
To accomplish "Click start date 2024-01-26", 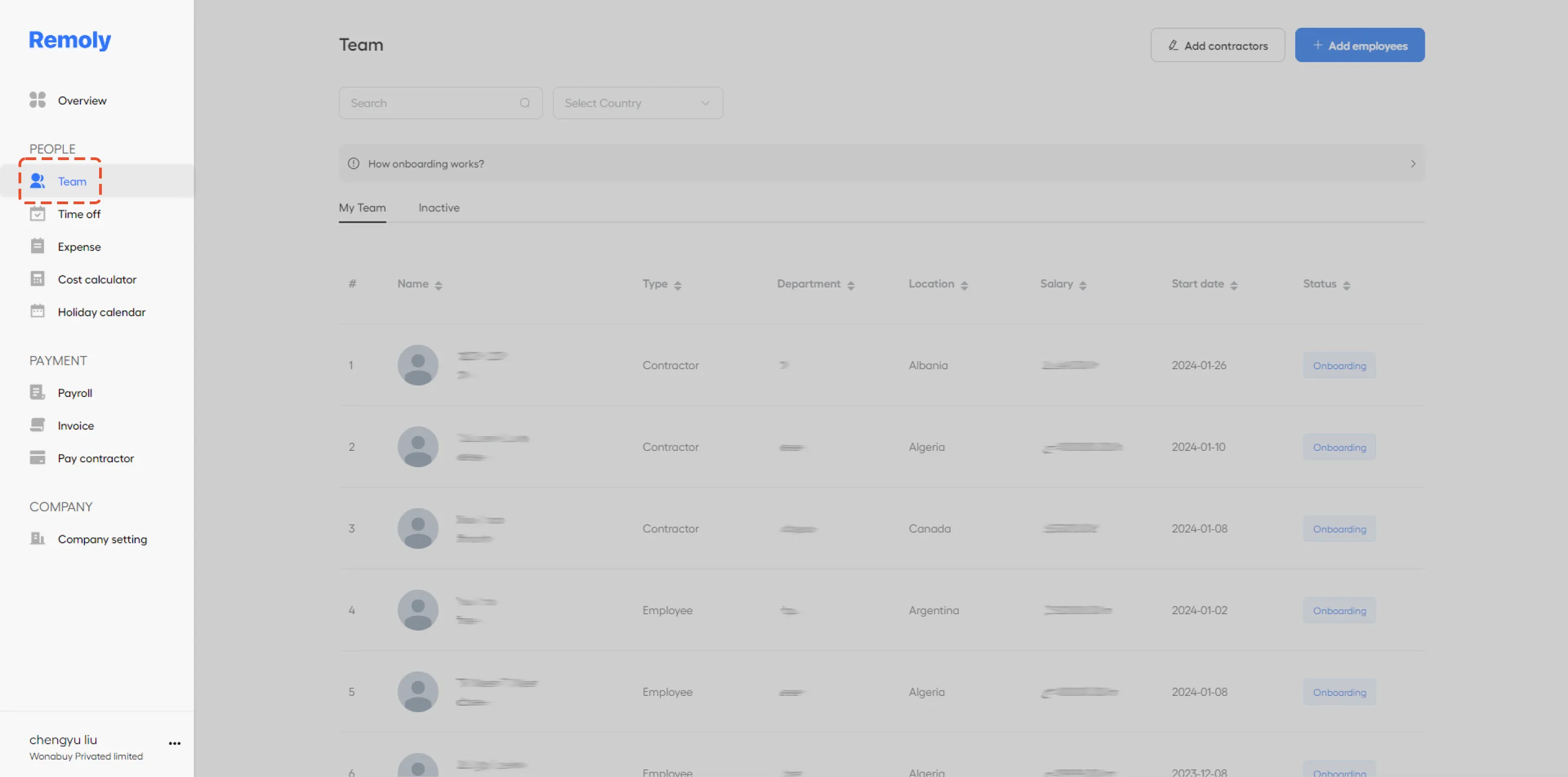I will [1198, 365].
